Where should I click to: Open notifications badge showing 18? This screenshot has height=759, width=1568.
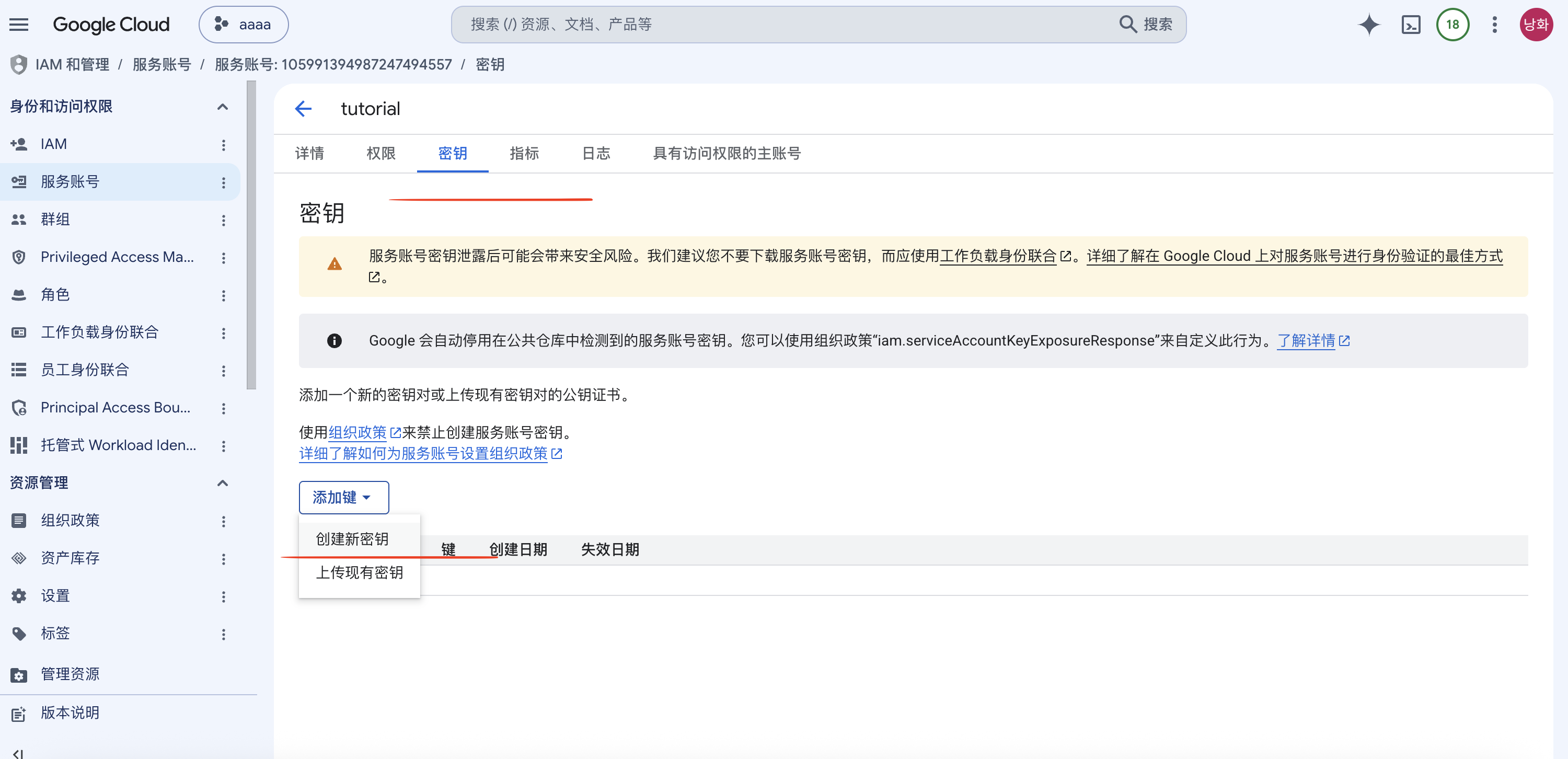[1452, 25]
